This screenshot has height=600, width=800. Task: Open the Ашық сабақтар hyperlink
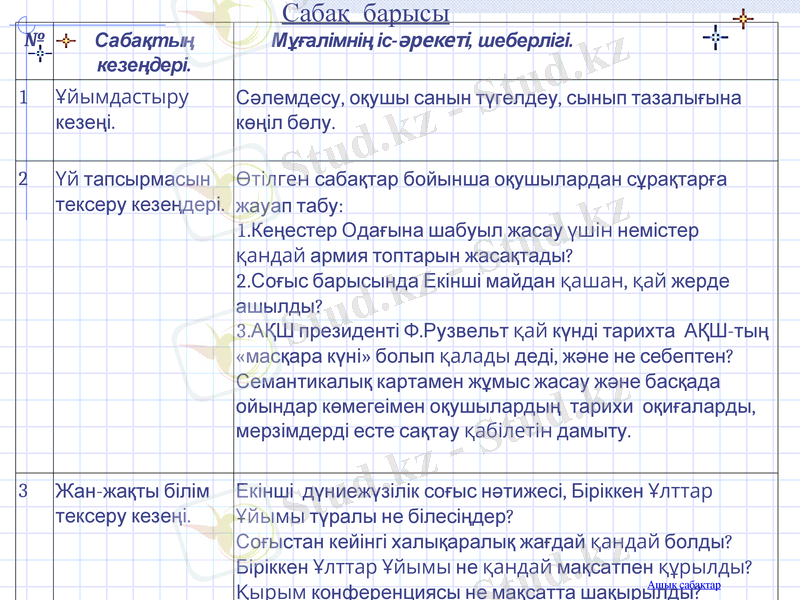click(x=686, y=586)
